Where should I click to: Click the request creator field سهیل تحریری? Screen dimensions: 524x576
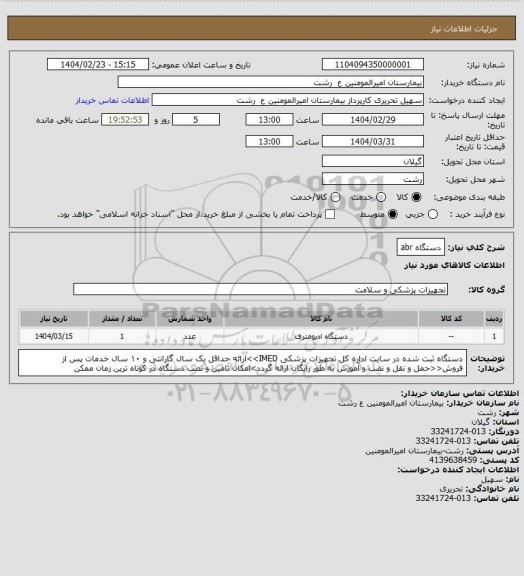(x=288, y=100)
